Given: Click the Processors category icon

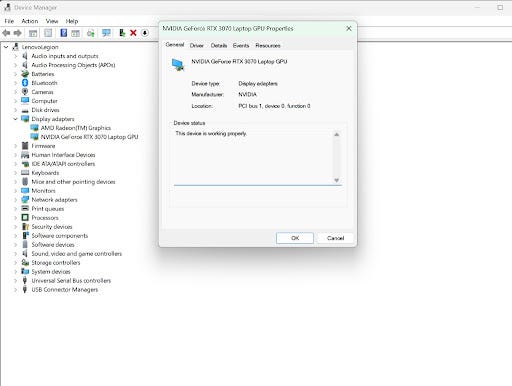Looking at the screenshot, I should point(25,218).
